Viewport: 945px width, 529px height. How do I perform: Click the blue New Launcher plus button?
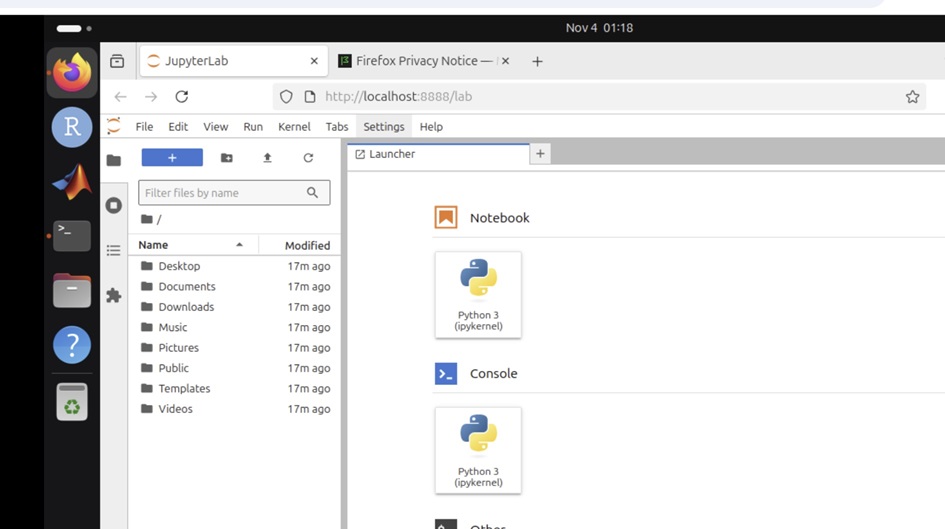[x=172, y=158]
